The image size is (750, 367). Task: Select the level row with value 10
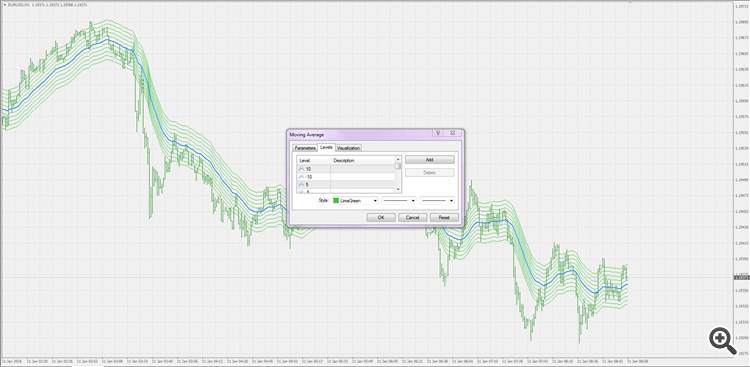346,169
